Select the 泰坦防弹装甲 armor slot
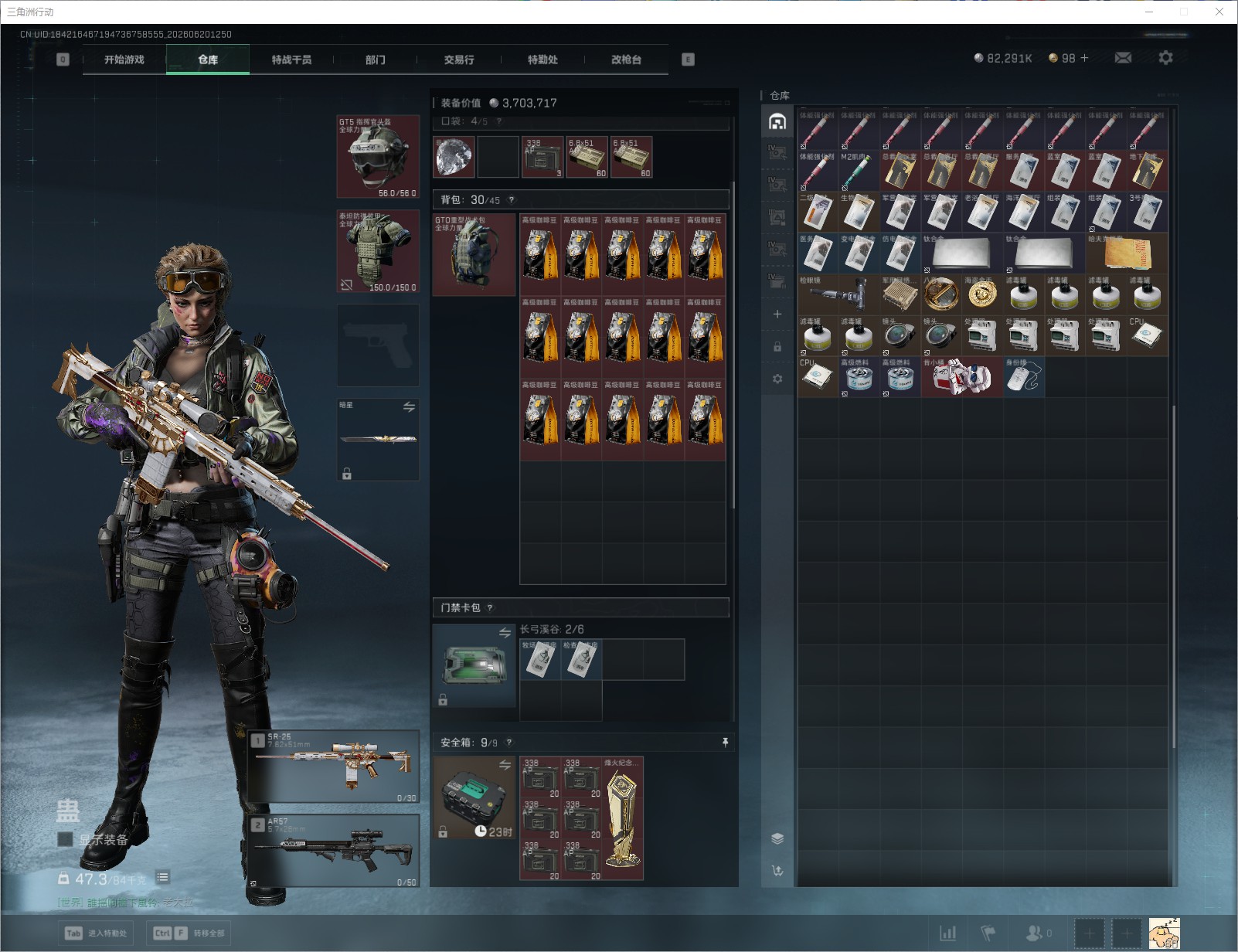The image size is (1238, 952). [x=378, y=251]
